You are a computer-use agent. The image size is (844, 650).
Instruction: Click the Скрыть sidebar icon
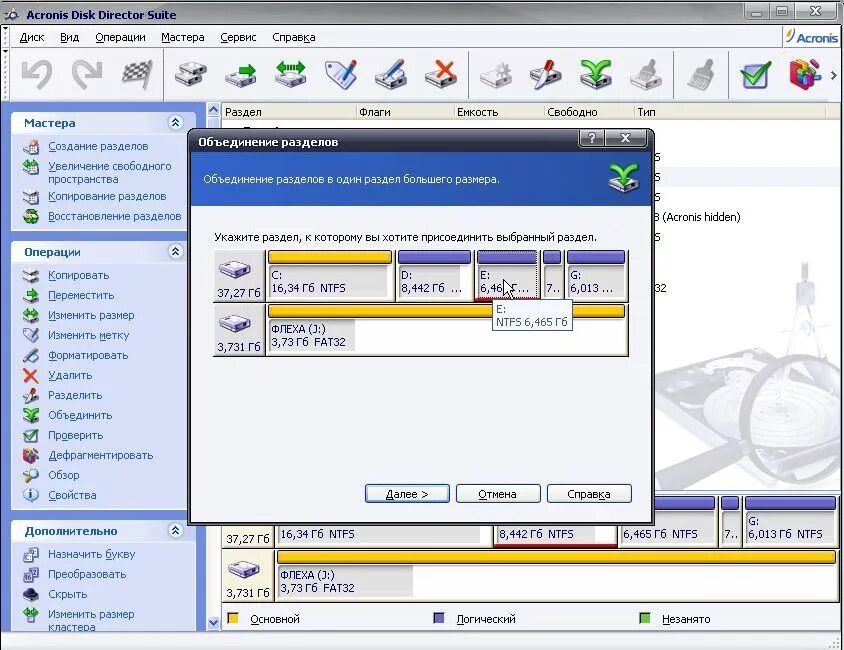31,594
